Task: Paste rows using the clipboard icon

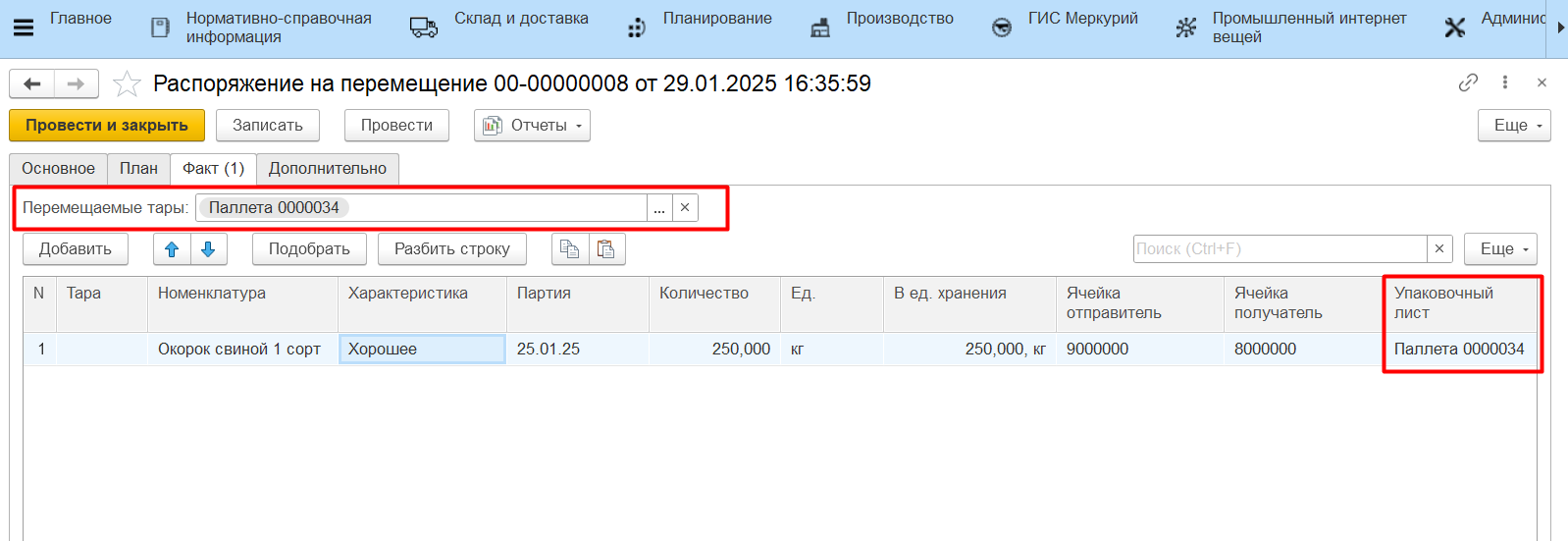Action: (x=606, y=249)
